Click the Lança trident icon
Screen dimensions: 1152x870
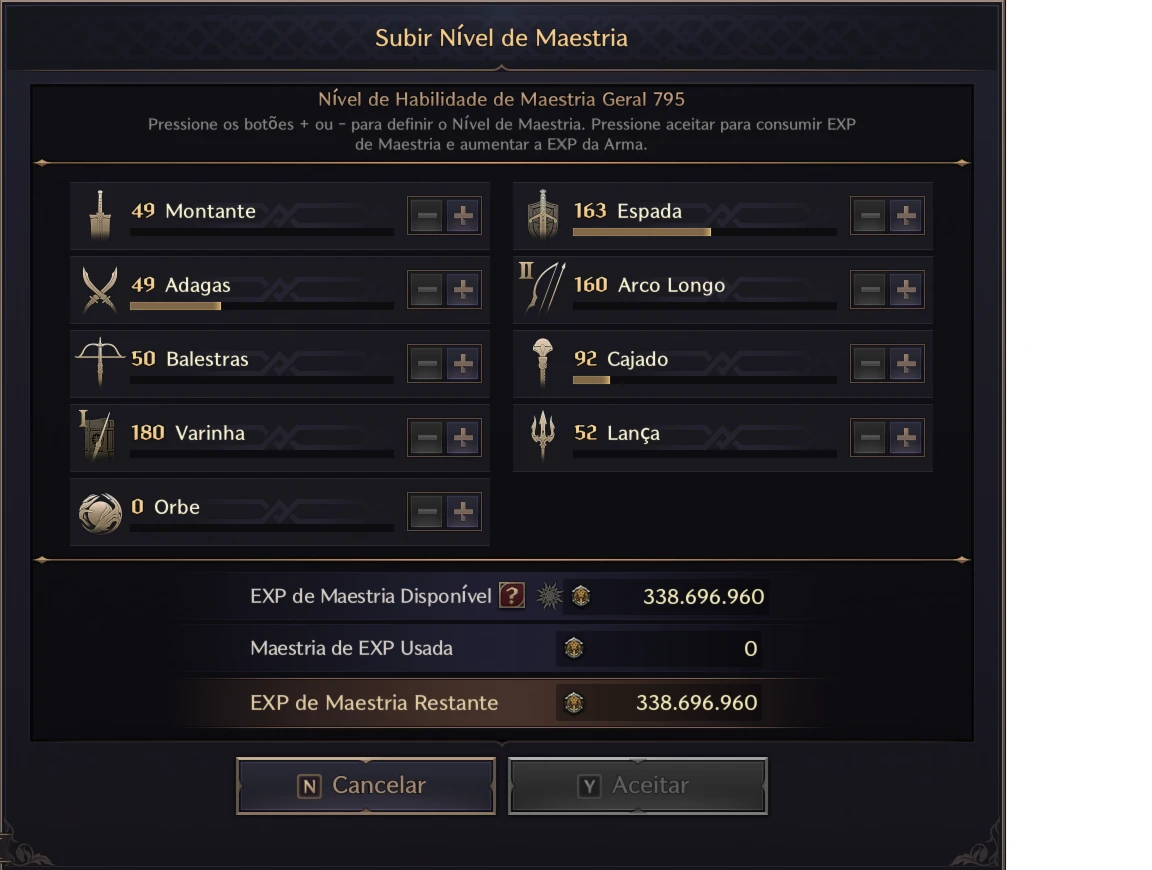coord(543,436)
